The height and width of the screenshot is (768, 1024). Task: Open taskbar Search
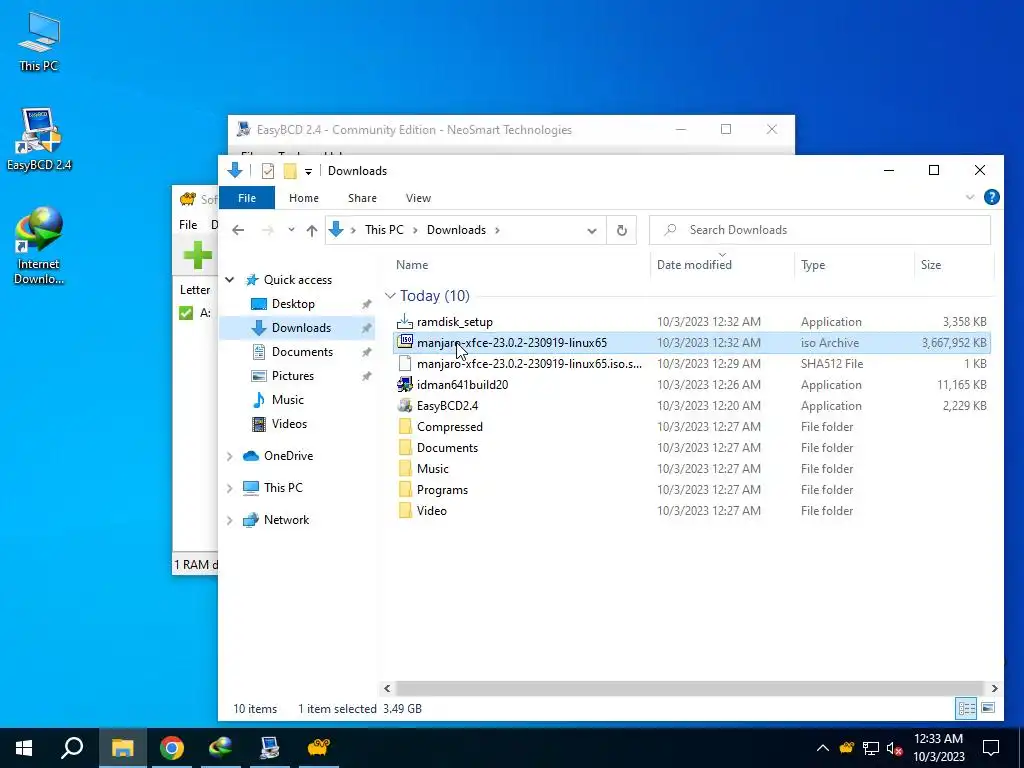tap(72, 748)
